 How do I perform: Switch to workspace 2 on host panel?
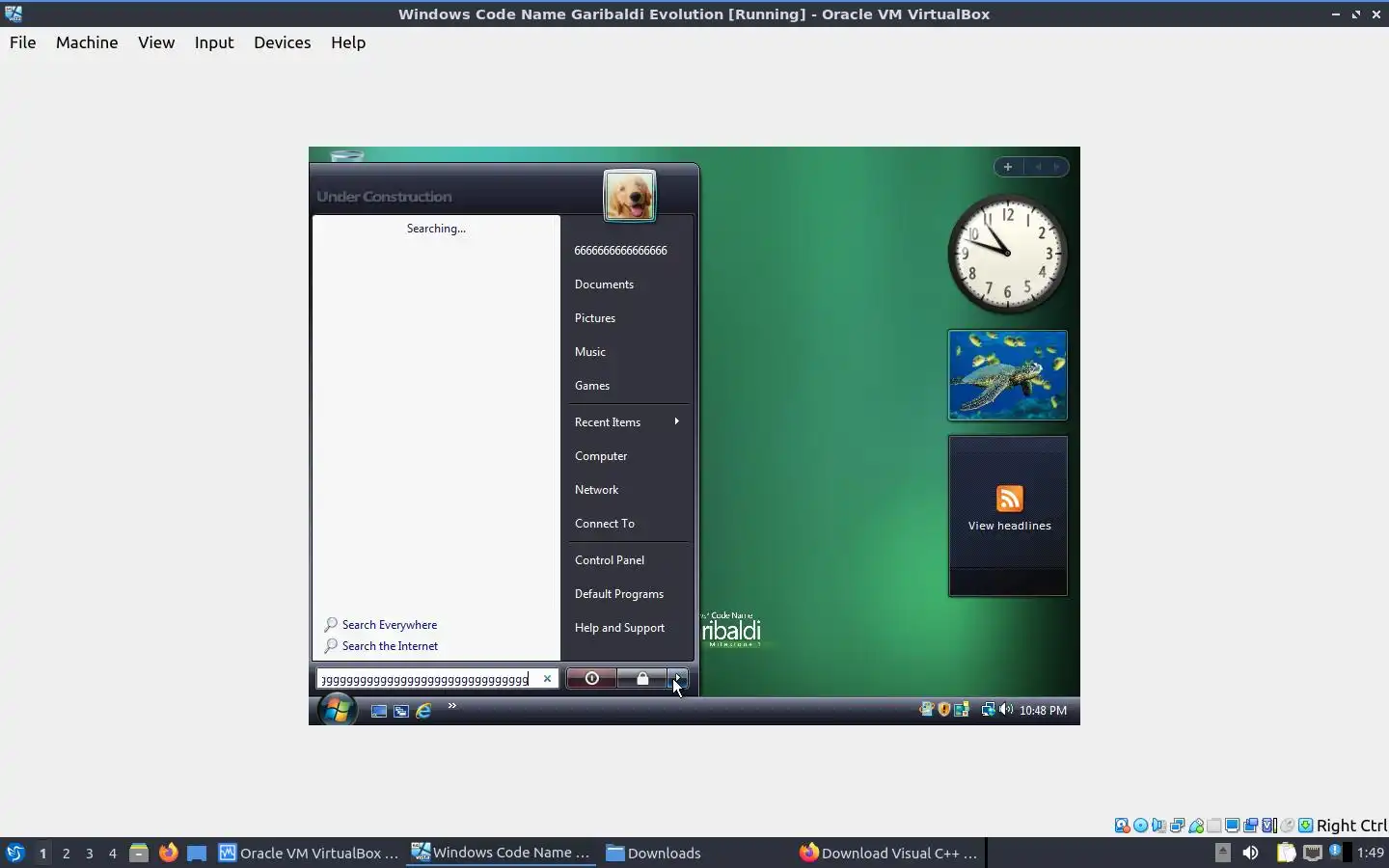click(66, 853)
